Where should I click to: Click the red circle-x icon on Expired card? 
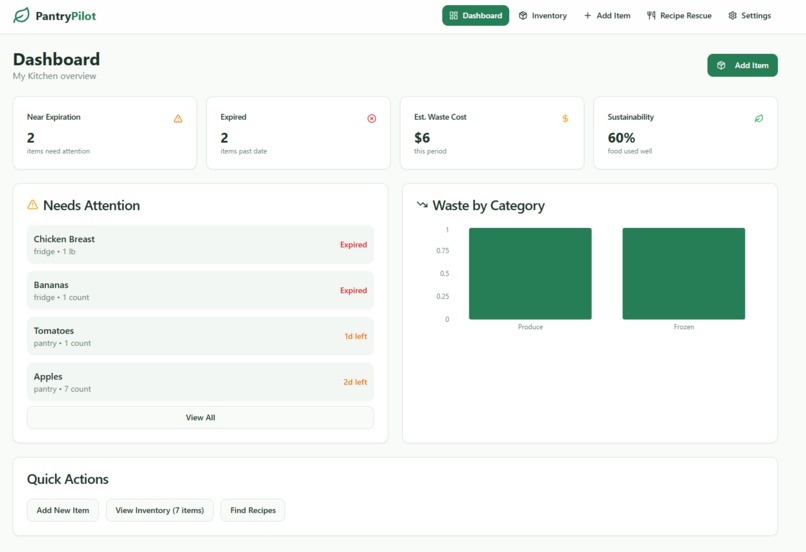click(x=372, y=119)
